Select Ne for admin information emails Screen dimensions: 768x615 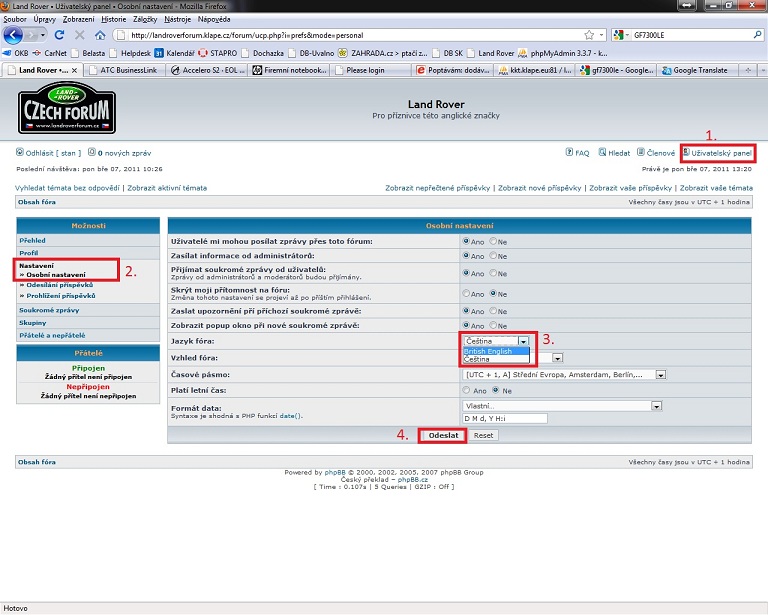(493, 255)
